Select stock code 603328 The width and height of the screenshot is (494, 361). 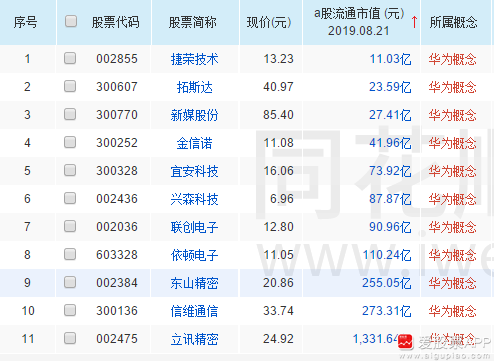[x=117, y=255]
